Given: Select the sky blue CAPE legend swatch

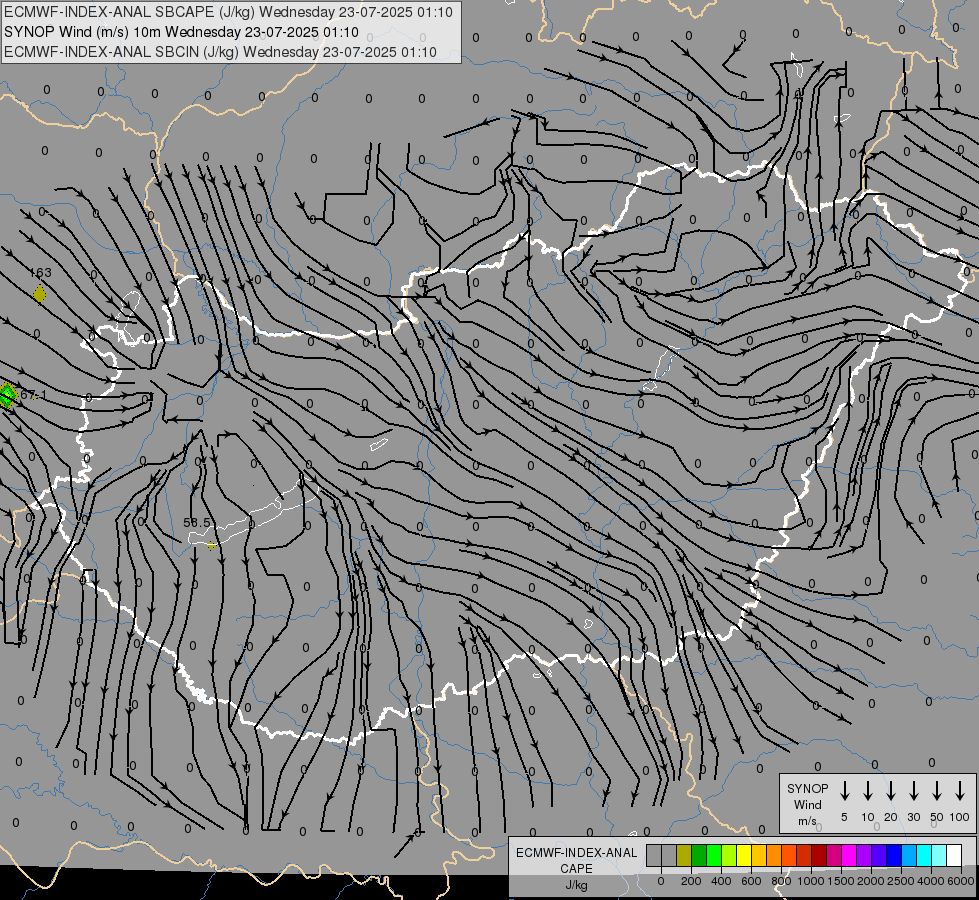Looking at the screenshot, I should 908,855.
